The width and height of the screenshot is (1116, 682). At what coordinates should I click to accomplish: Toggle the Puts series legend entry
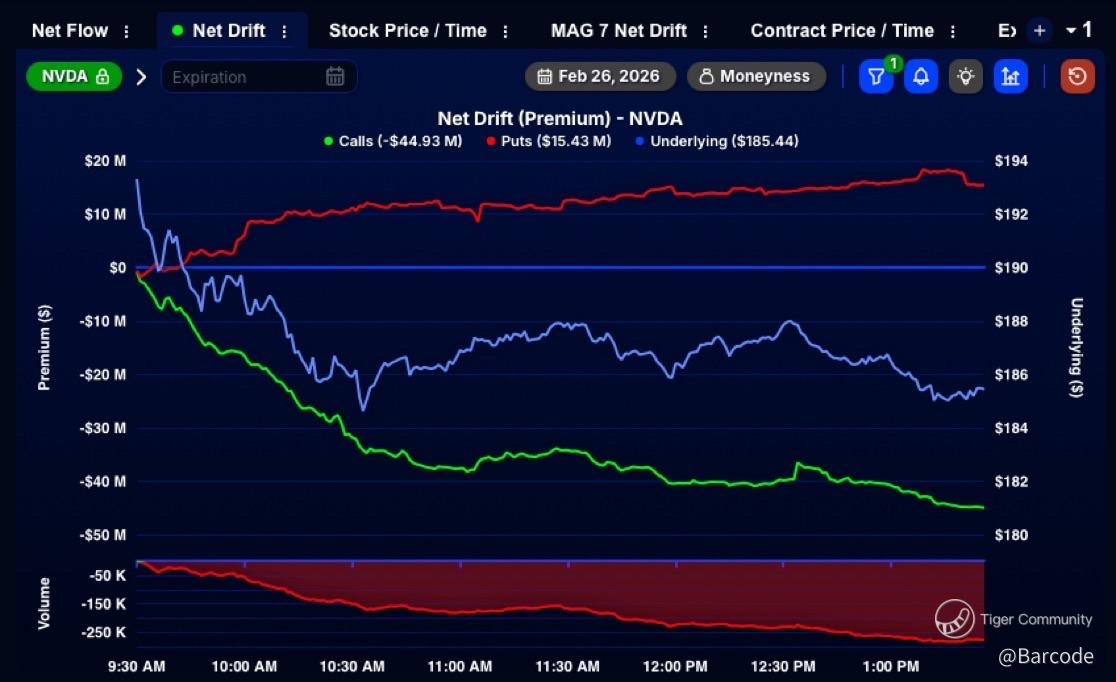[x=549, y=141]
